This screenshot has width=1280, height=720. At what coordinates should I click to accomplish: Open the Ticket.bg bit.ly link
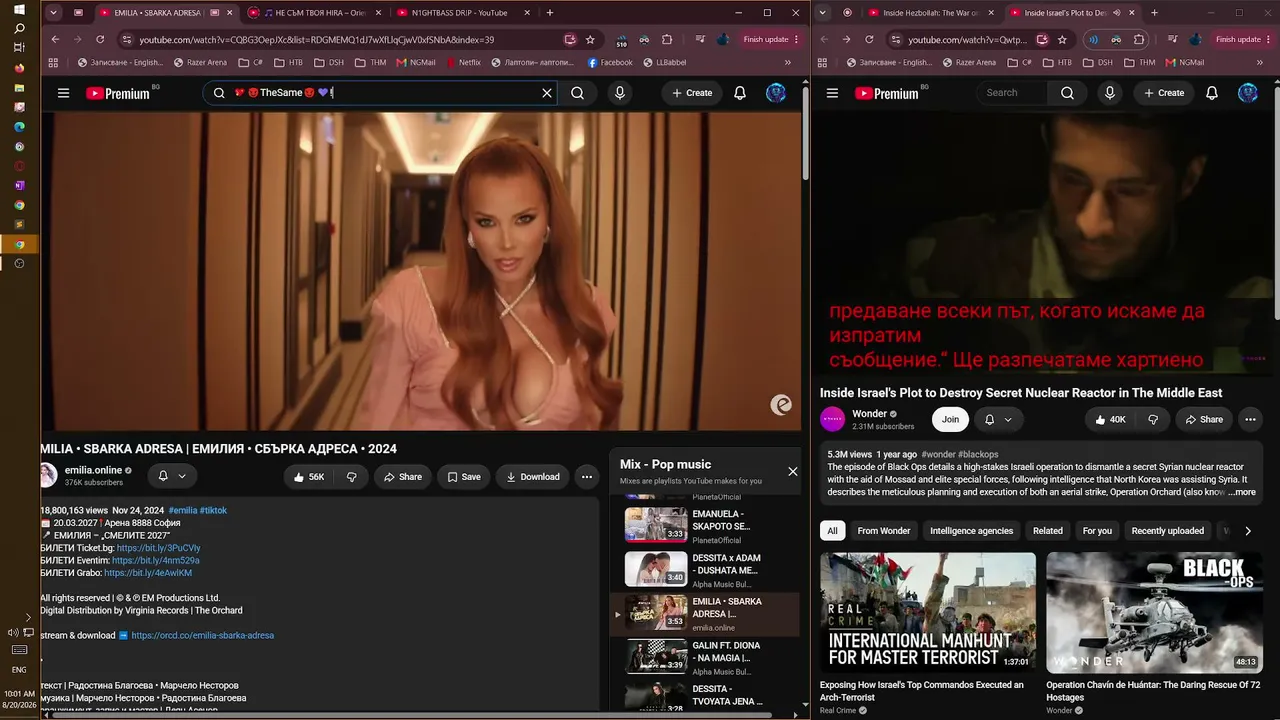click(x=158, y=548)
